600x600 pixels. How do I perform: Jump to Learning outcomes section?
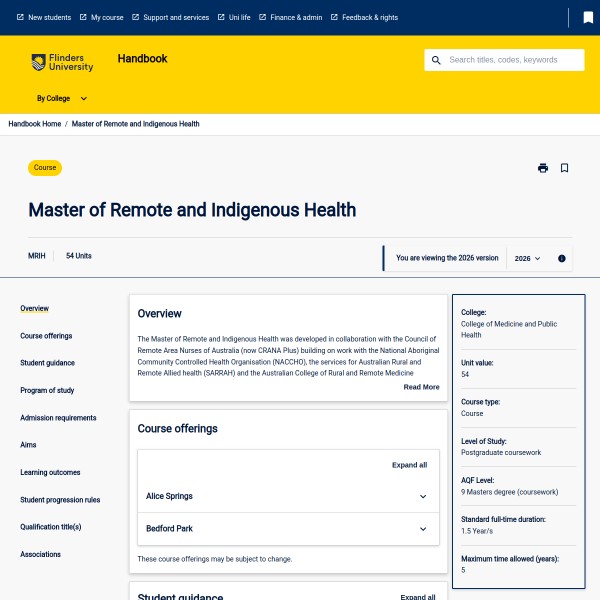pyautogui.click(x=50, y=472)
